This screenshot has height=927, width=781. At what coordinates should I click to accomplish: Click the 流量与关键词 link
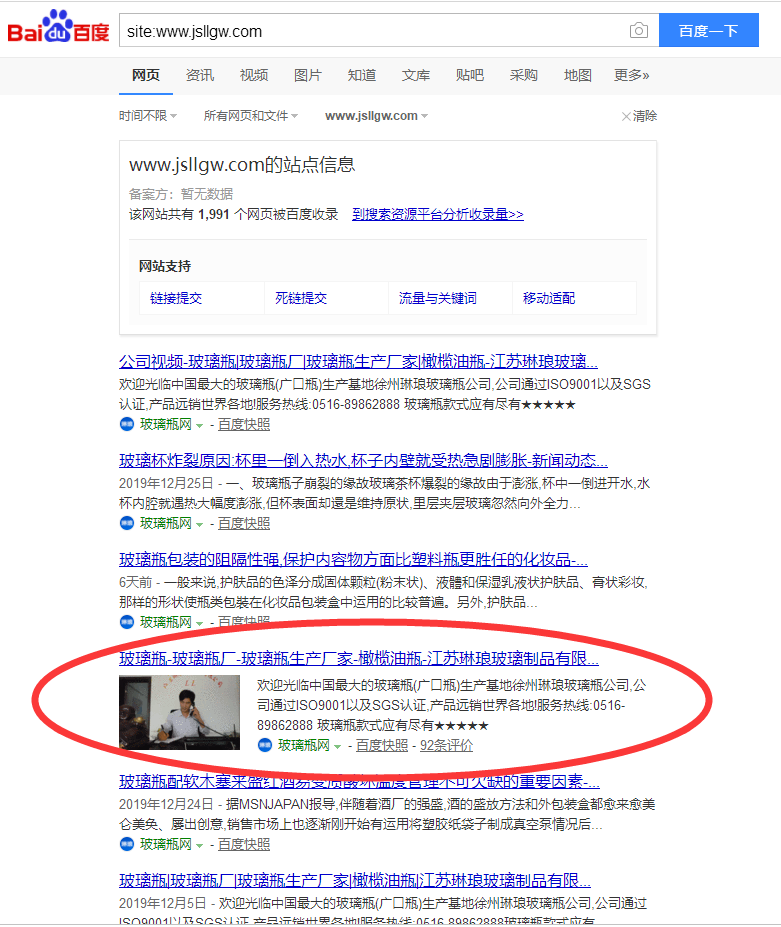click(x=438, y=298)
